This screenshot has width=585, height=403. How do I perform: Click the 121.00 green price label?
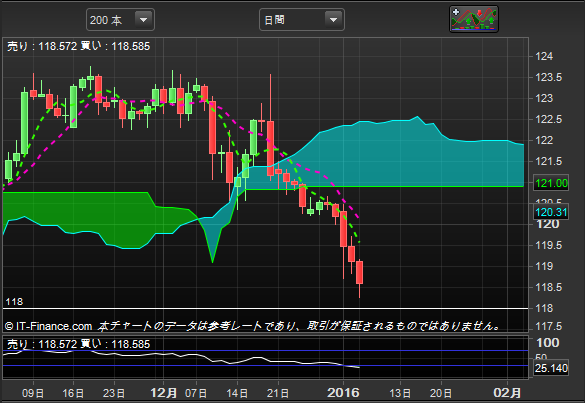551,183
